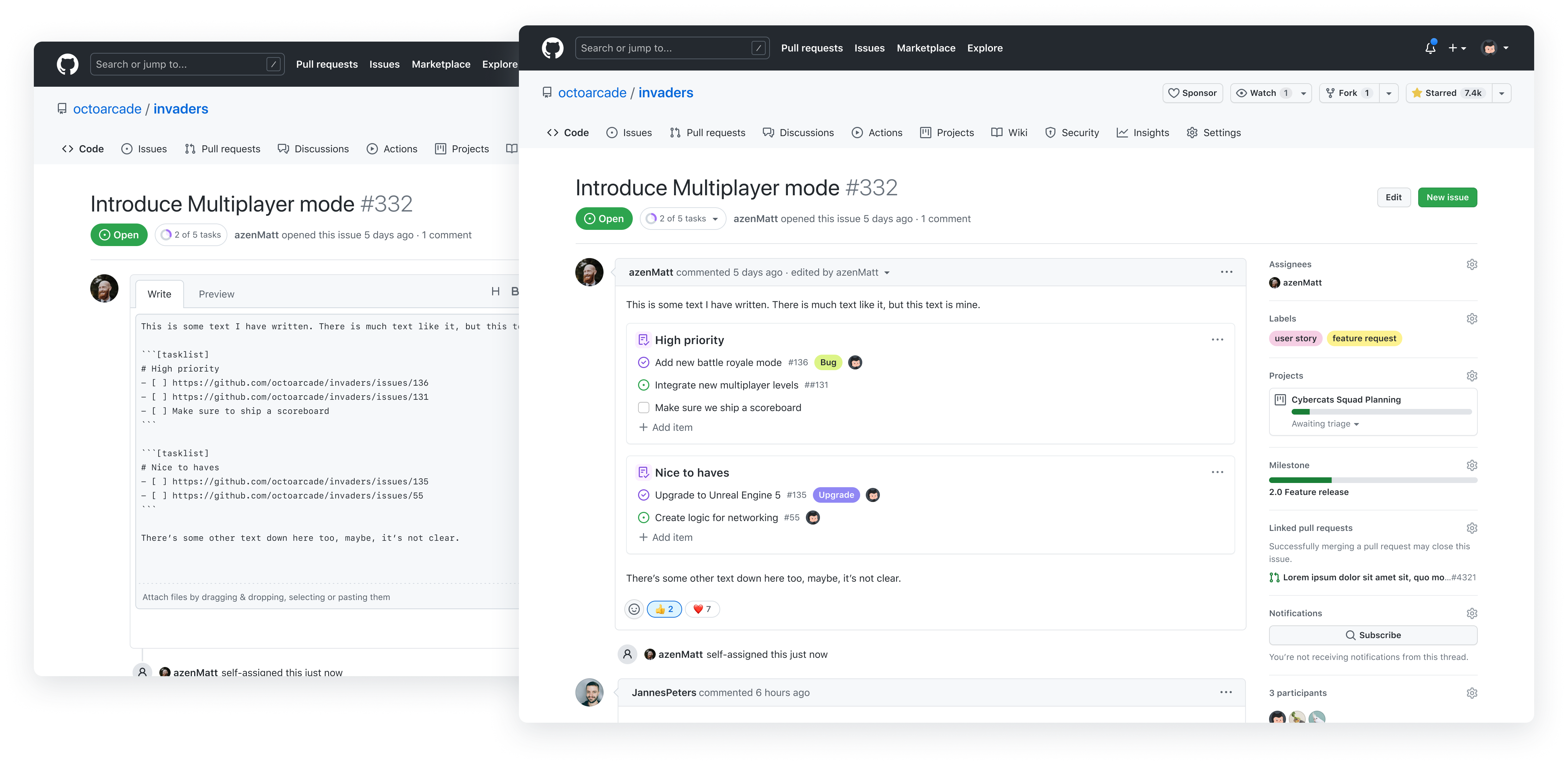The image size is (1568, 765).
Task: Click assignee avatar on networking logic task
Action: pyautogui.click(x=813, y=517)
